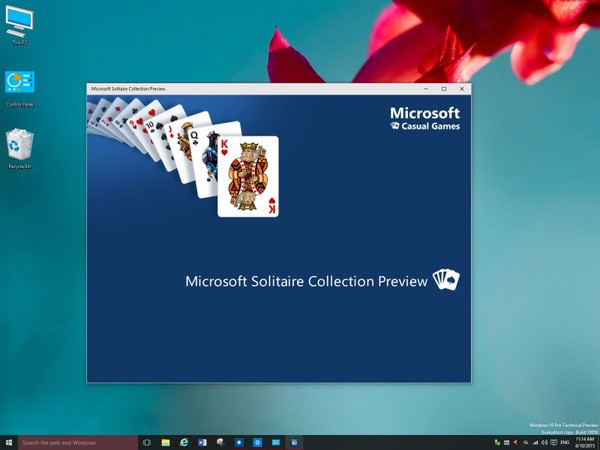Image resolution: width=600 pixels, height=450 pixels.
Task: Click the ENG language indicator
Action: click(565, 442)
